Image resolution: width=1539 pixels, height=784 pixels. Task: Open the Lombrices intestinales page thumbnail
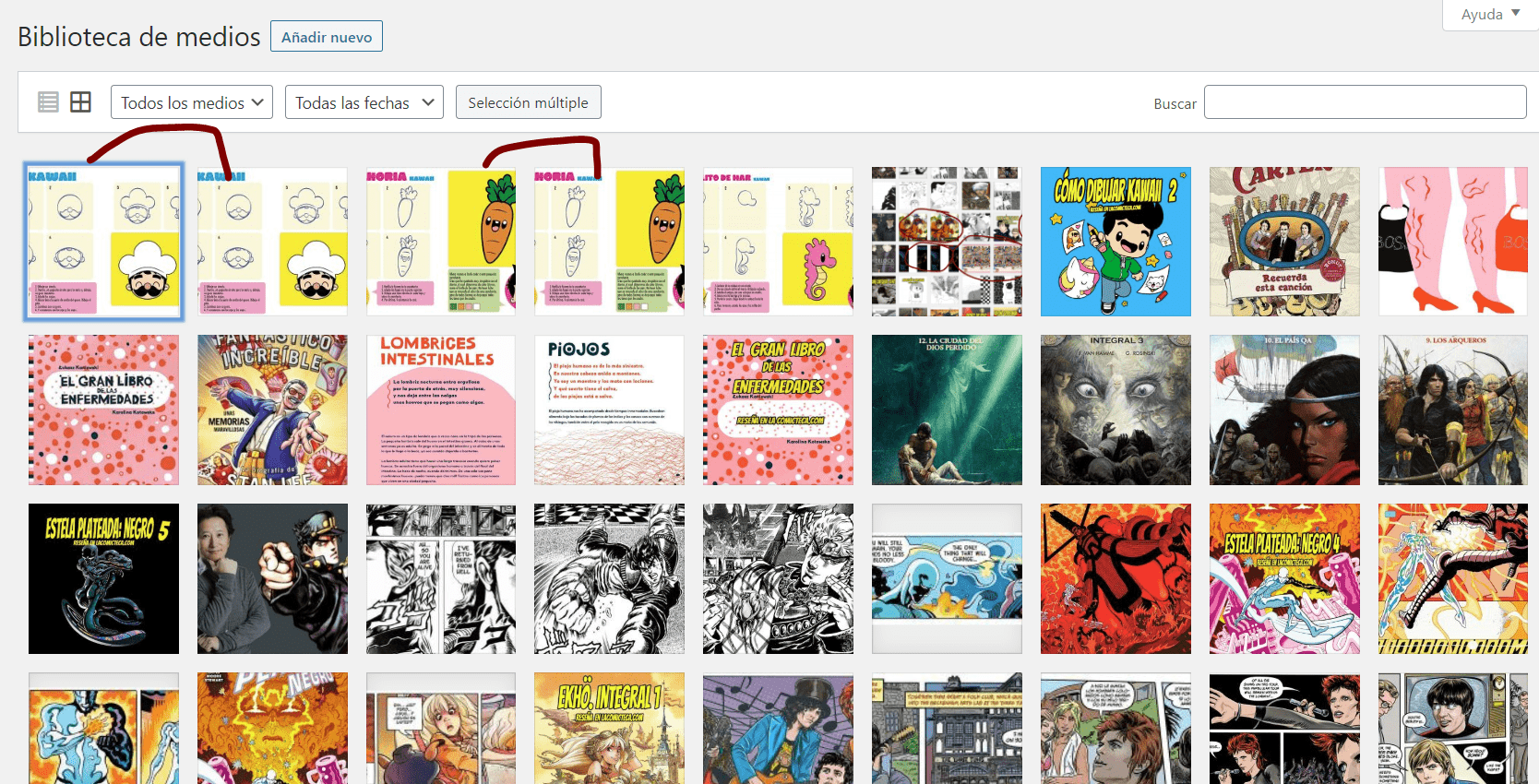pos(441,410)
